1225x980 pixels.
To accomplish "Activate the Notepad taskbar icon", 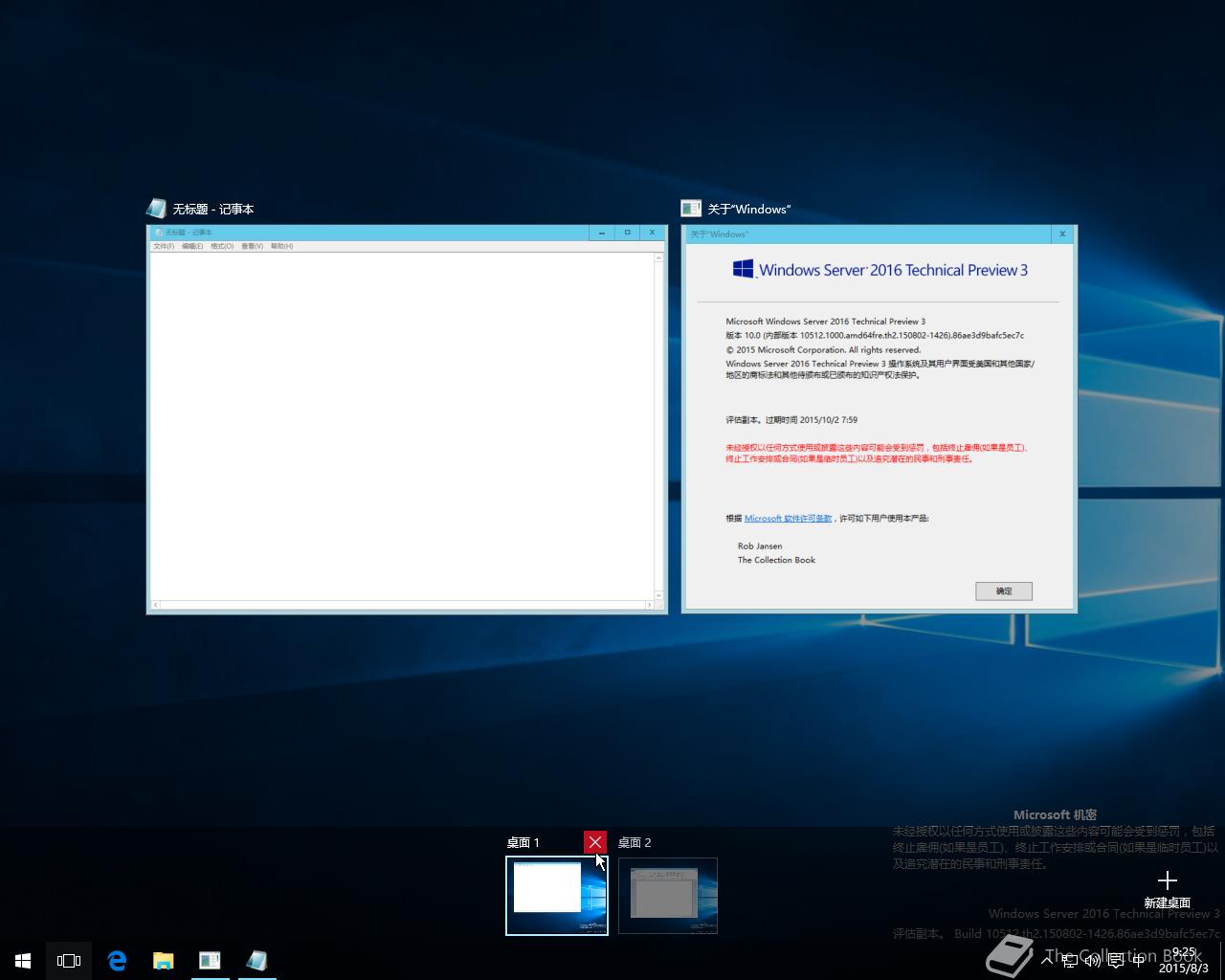I will coord(256,961).
